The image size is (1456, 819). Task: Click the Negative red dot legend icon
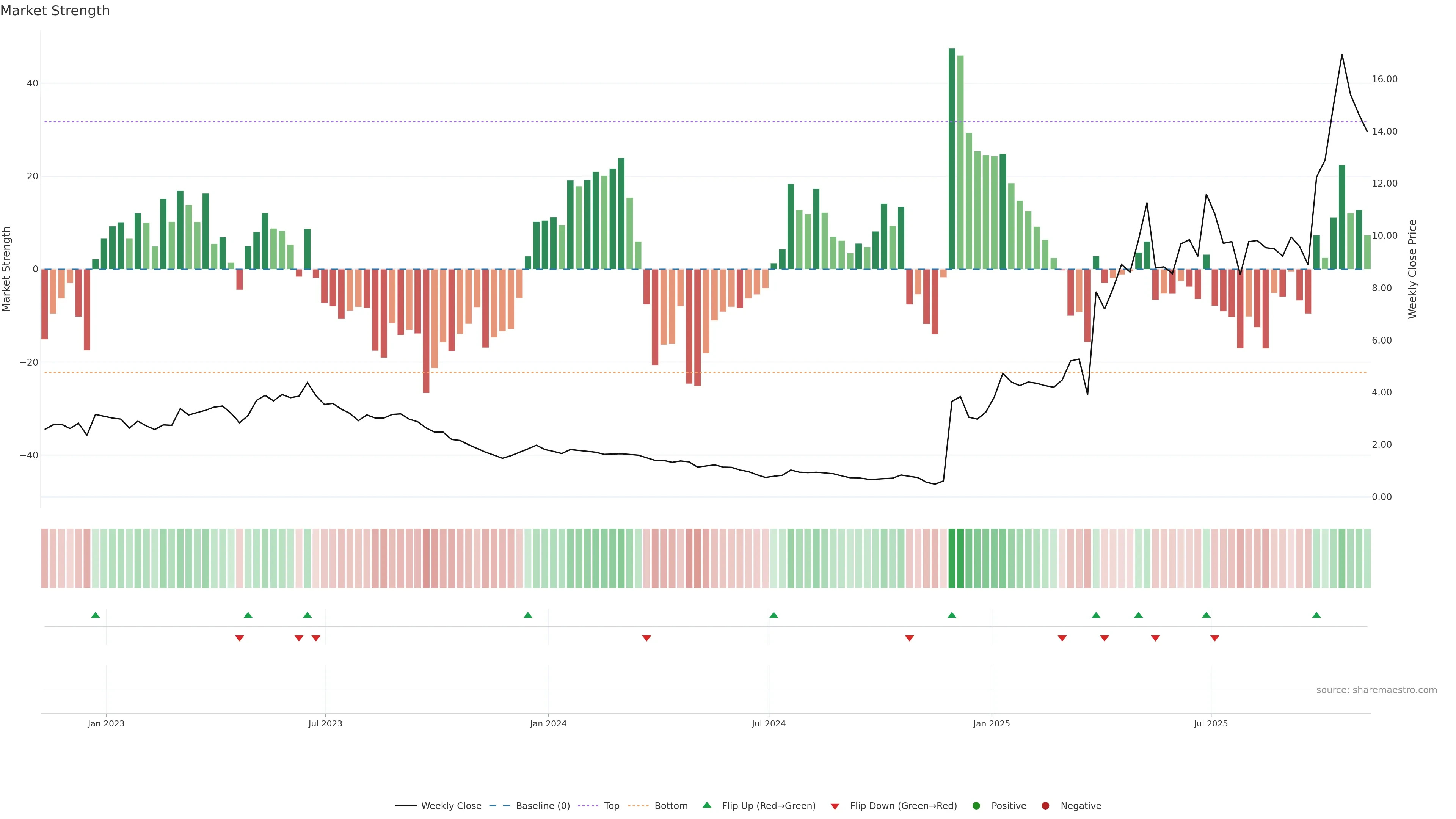coord(1045,806)
